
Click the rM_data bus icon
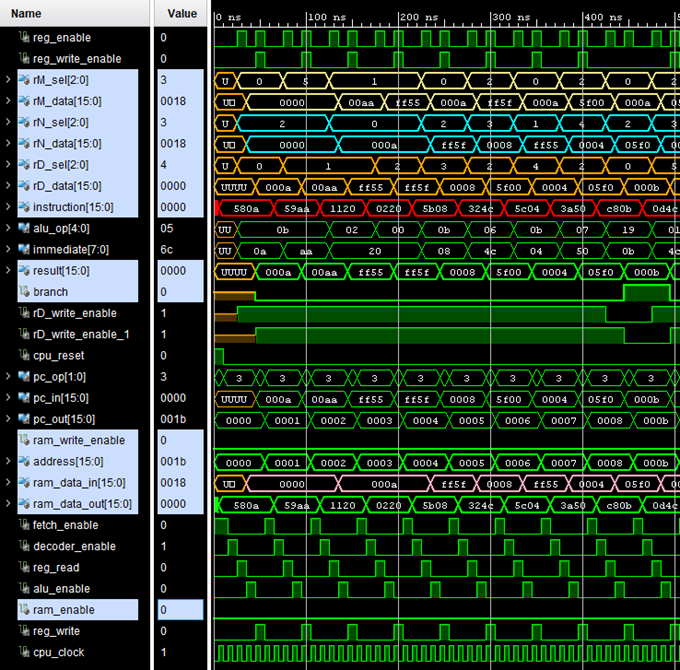(24, 101)
